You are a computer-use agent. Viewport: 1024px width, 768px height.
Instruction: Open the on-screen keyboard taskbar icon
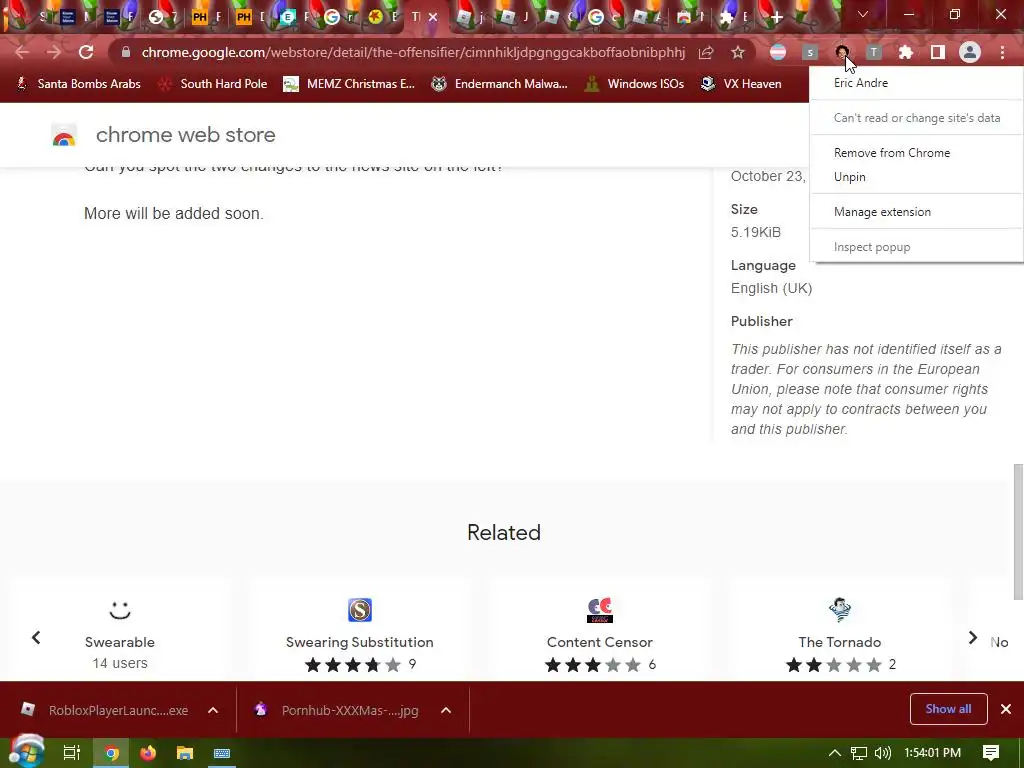click(x=222, y=753)
